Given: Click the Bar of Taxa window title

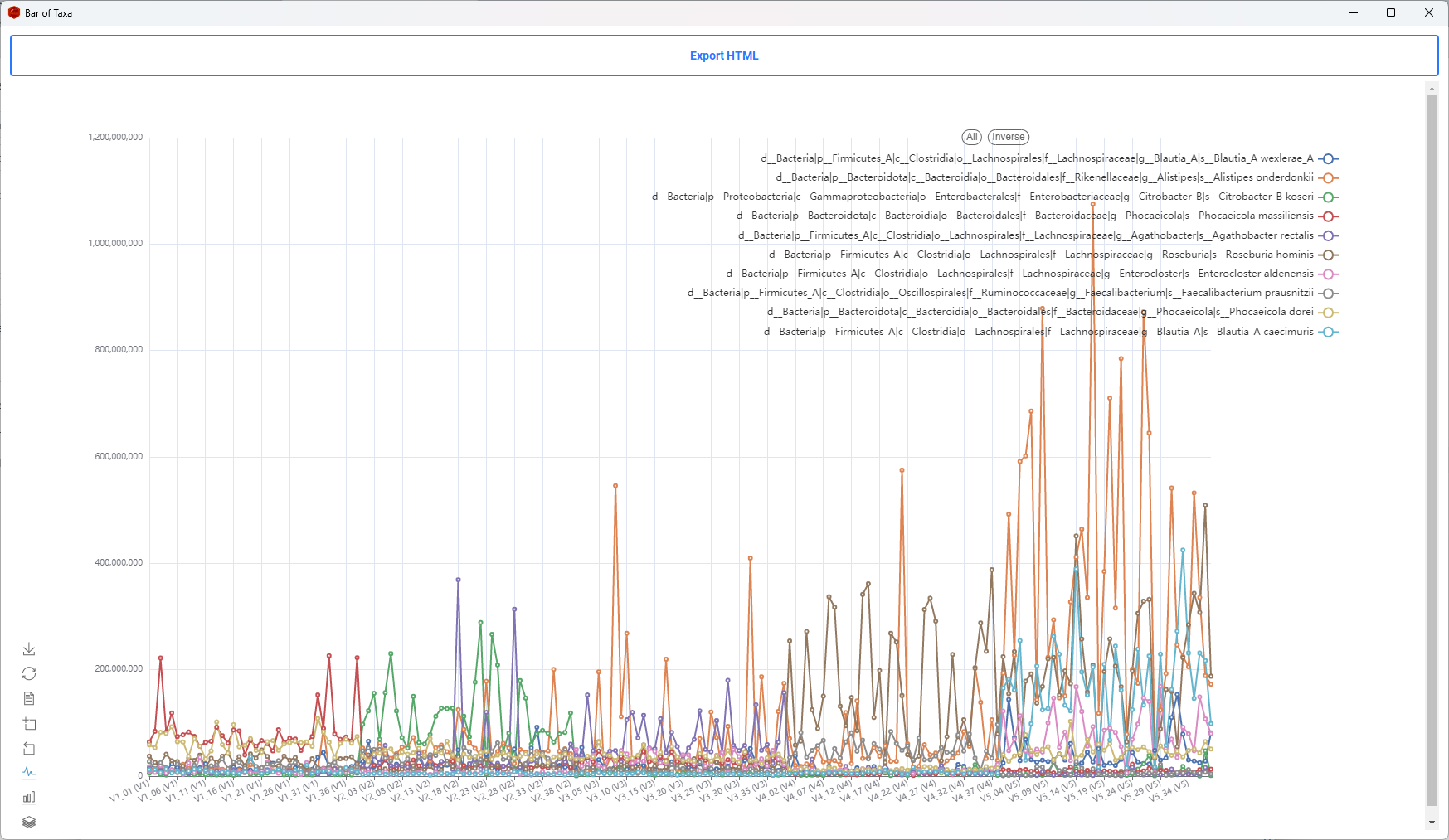Looking at the screenshot, I should tap(48, 13).
